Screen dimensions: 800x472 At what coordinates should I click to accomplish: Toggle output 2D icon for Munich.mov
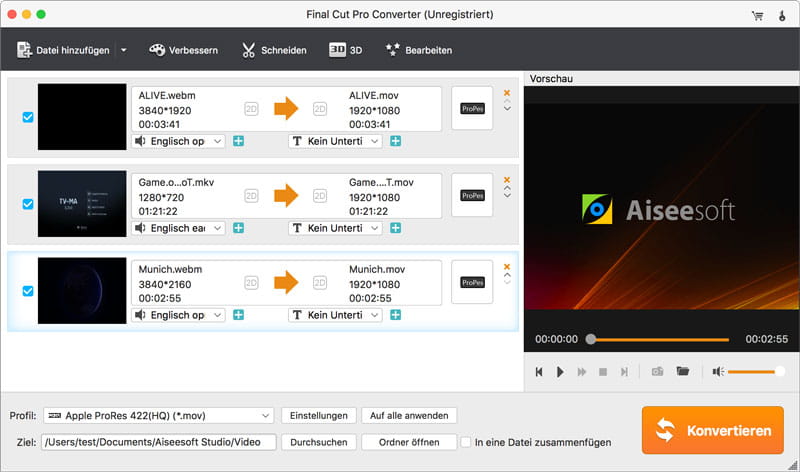pos(320,283)
